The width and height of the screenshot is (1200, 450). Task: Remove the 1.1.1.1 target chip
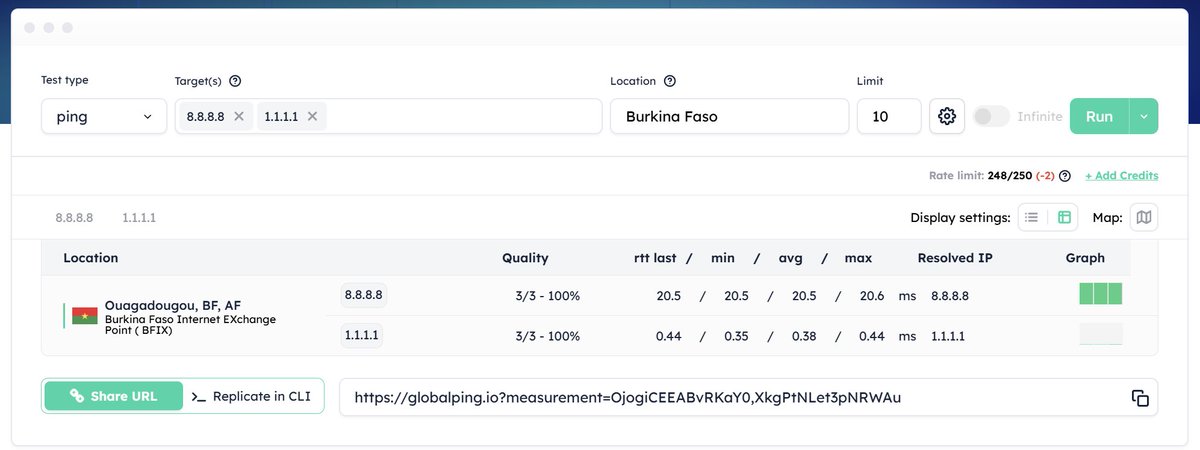tap(312, 116)
